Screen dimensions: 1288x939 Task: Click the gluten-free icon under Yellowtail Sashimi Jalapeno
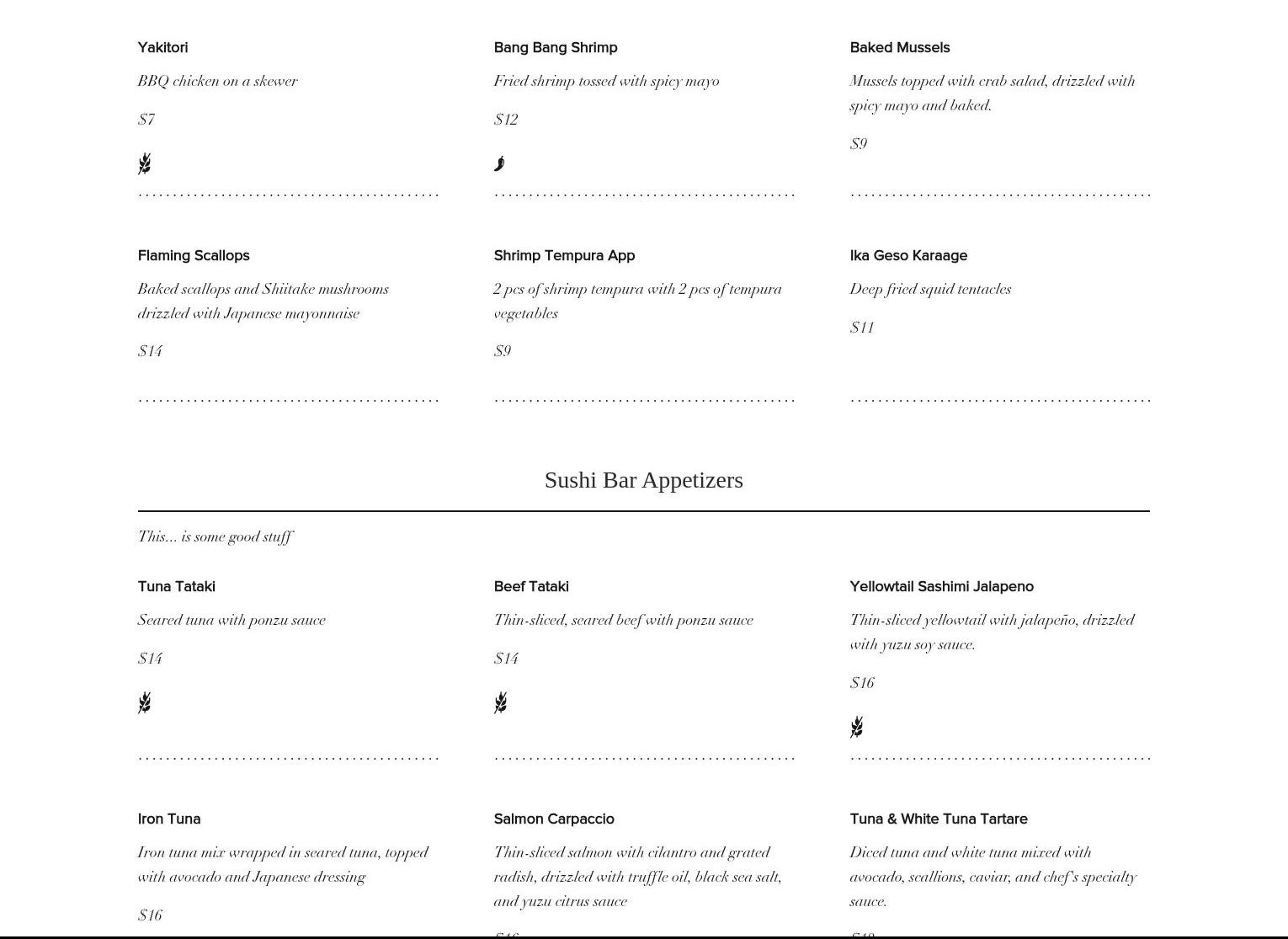(x=857, y=727)
